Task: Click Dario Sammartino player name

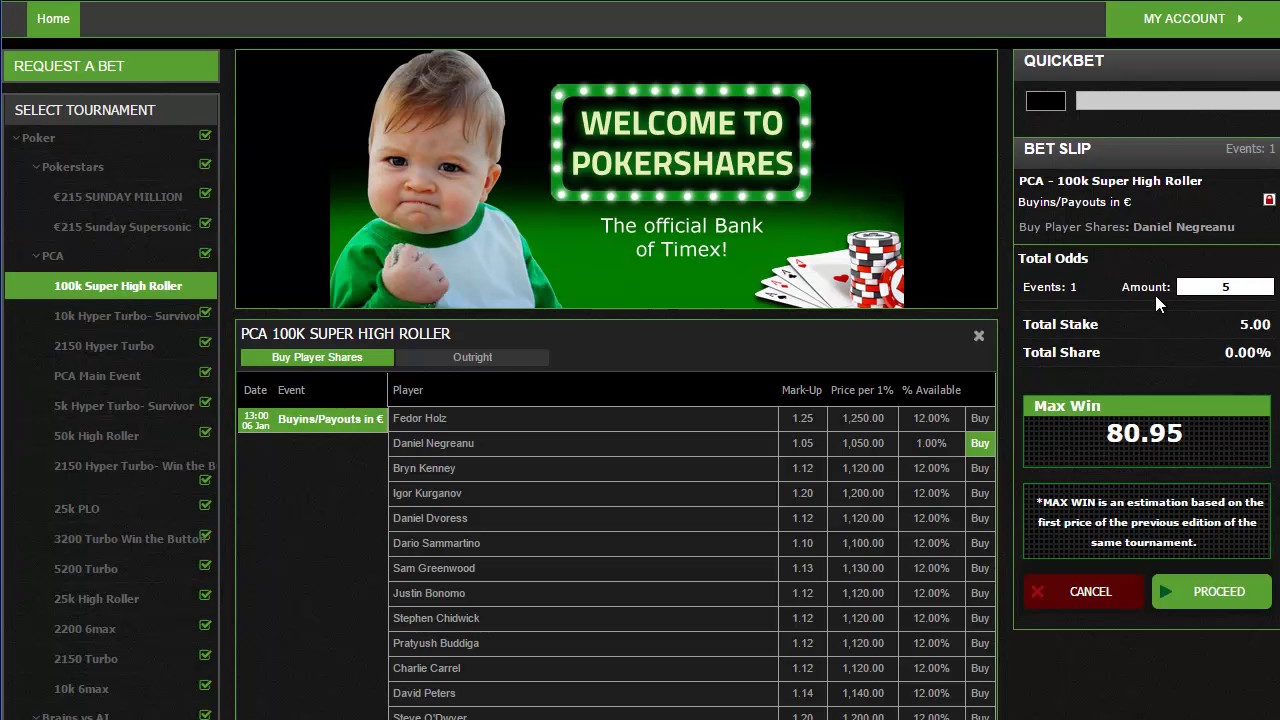Action: (x=436, y=543)
